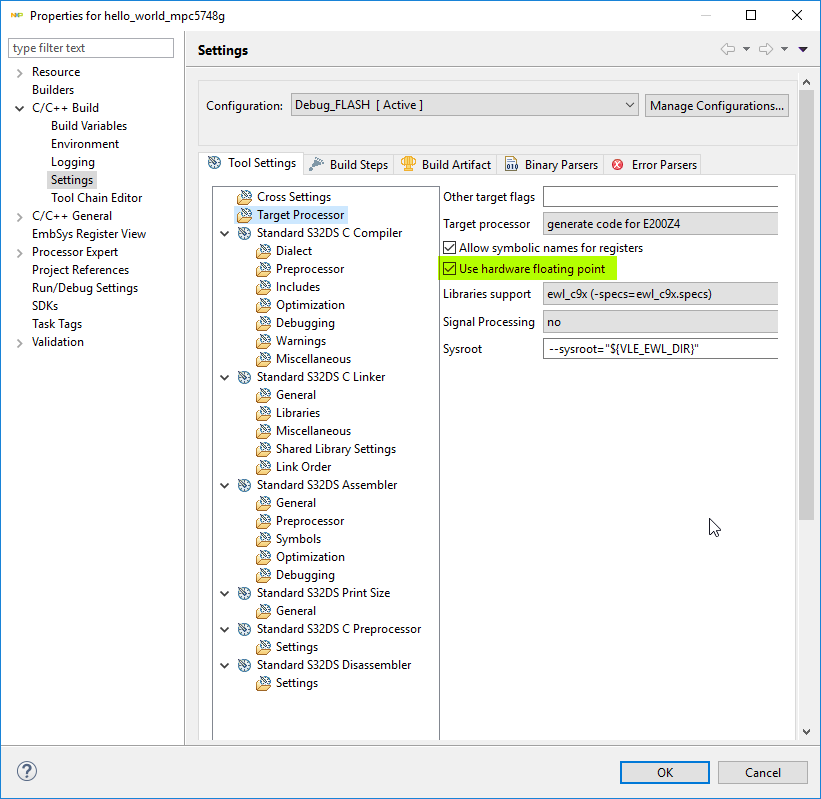
Task: Click the settings pane vertical scrollbar
Action: tap(806, 305)
